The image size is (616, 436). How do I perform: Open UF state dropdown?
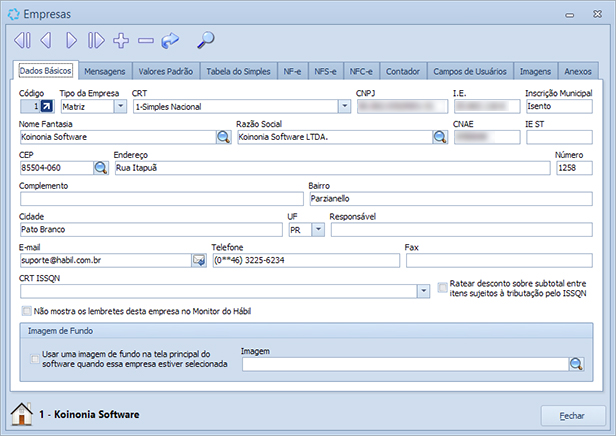pyautogui.click(x=318, y=230)
